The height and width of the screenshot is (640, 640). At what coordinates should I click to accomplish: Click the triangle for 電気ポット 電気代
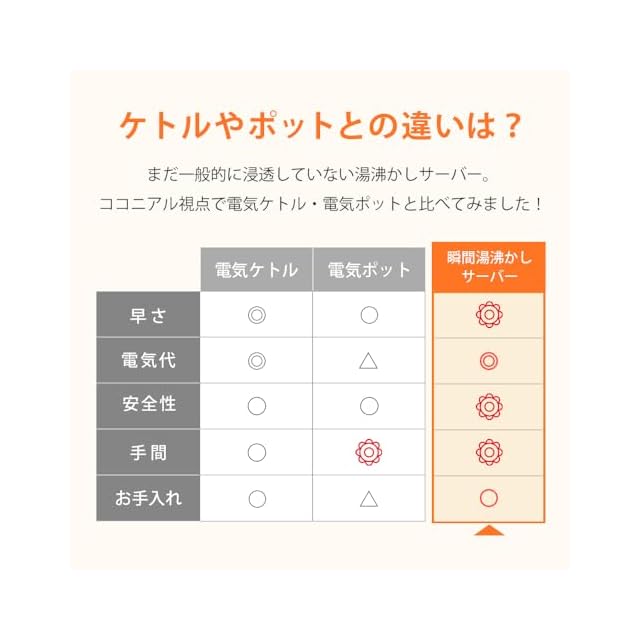tap(369, 361)
